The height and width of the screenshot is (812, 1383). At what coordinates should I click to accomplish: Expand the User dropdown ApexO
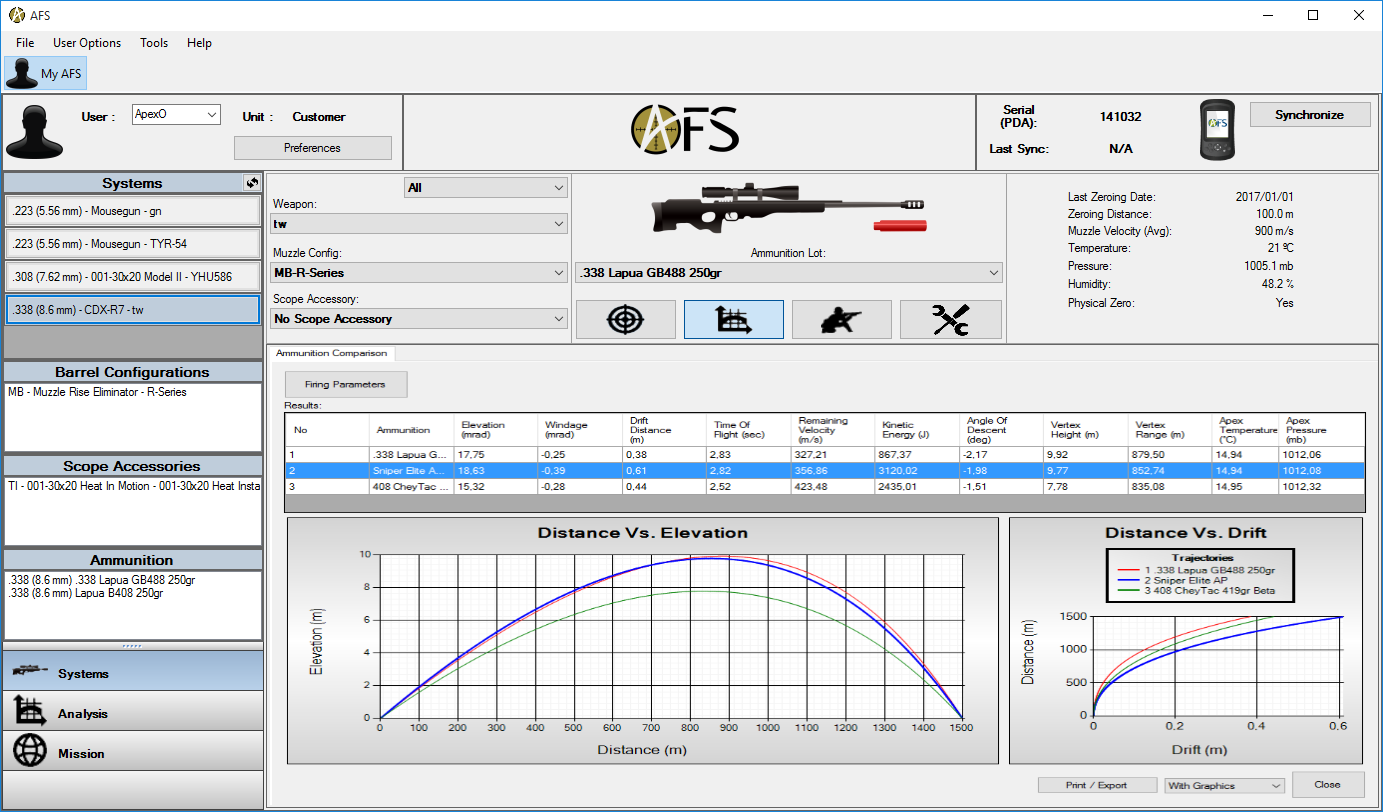(176, 115)
